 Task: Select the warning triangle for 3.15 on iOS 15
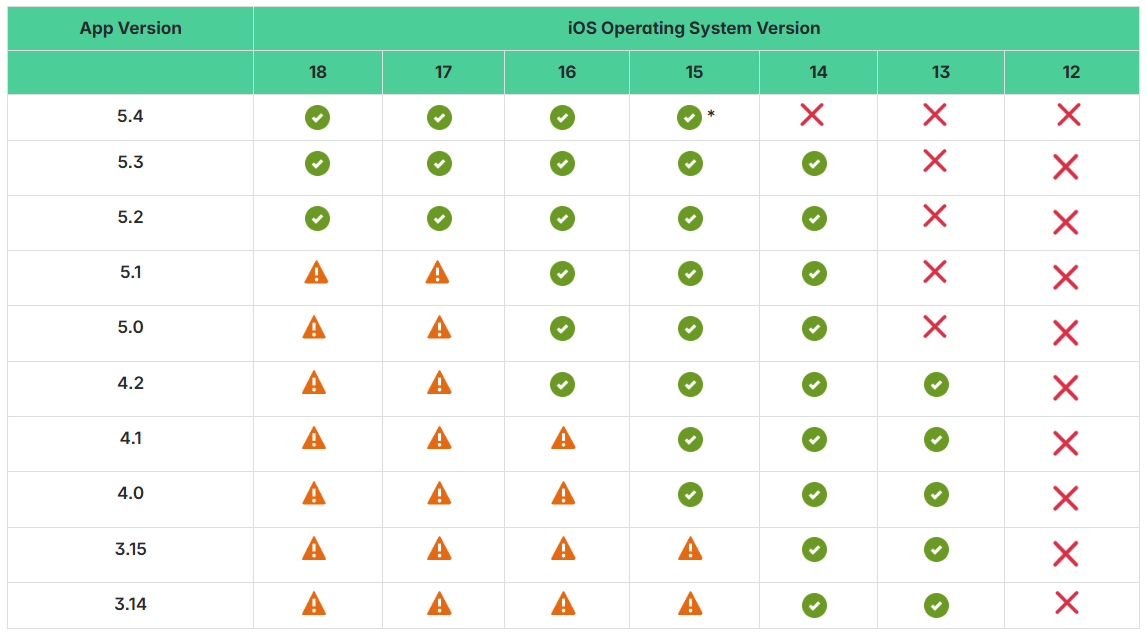pos(690,549)
